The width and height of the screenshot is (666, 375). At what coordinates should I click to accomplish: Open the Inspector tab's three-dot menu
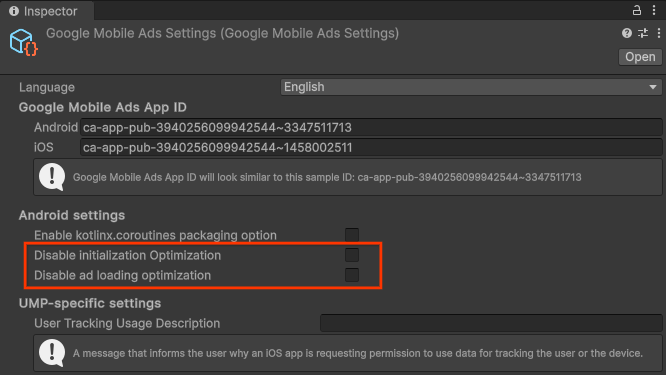point(654,10)
